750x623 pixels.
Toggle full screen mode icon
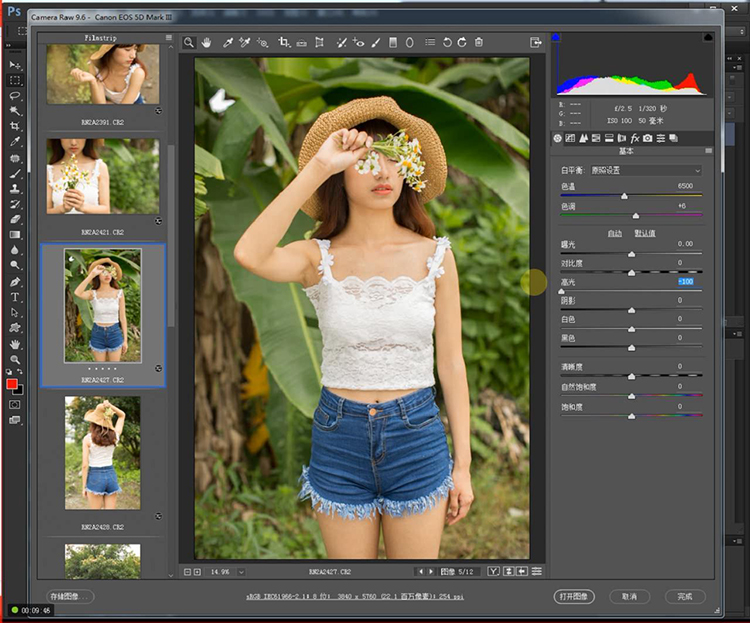pos(536,43)
